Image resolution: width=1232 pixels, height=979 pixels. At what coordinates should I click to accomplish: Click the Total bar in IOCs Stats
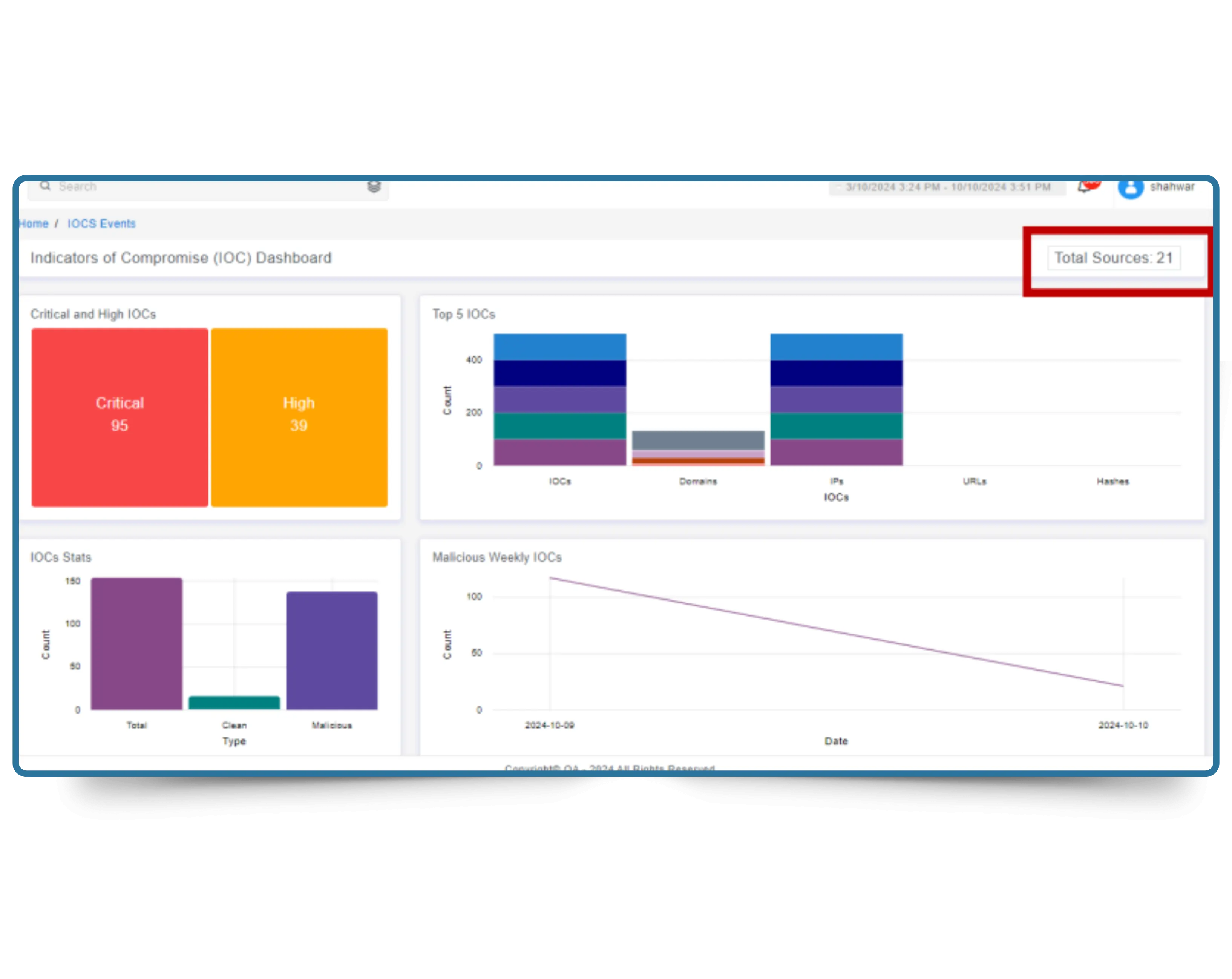(x=136, y=643)
